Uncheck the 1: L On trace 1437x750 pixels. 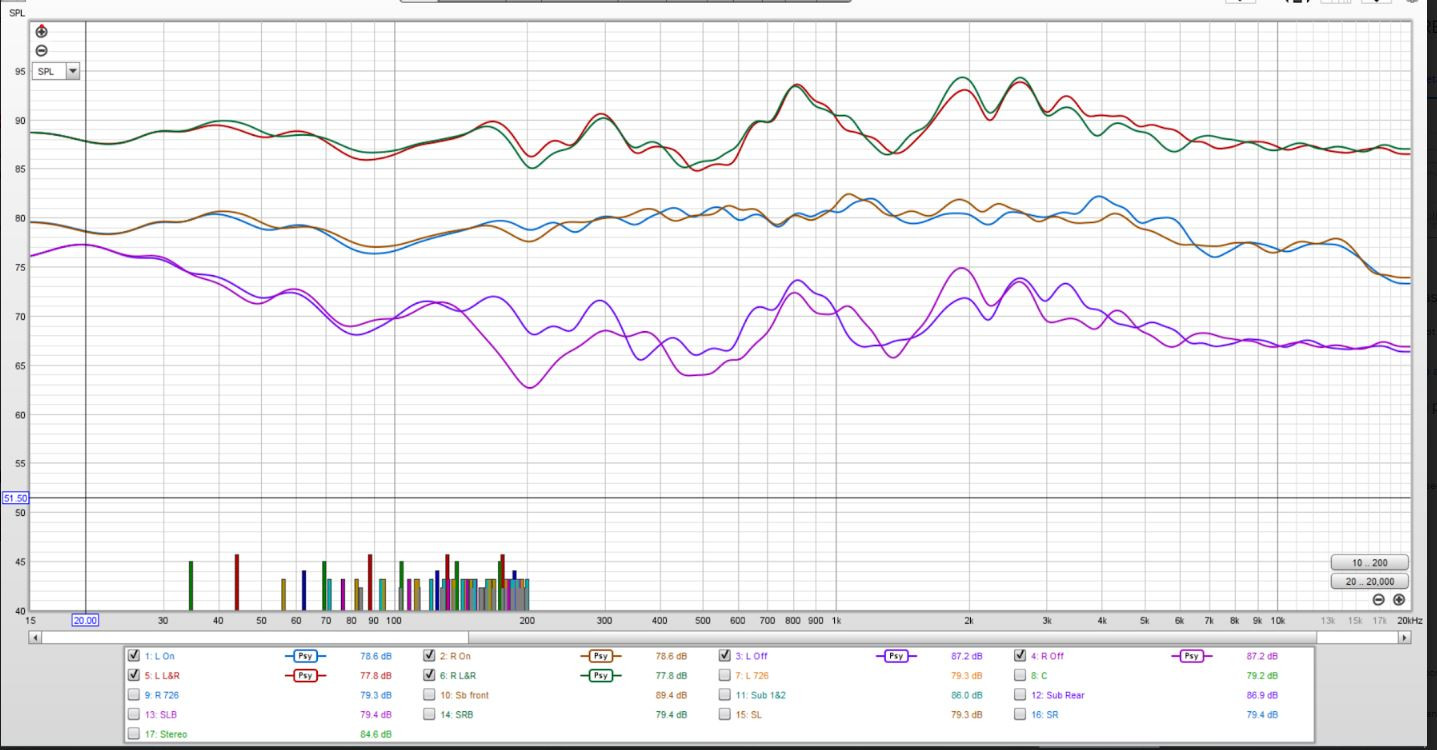[x=134, y=657]
